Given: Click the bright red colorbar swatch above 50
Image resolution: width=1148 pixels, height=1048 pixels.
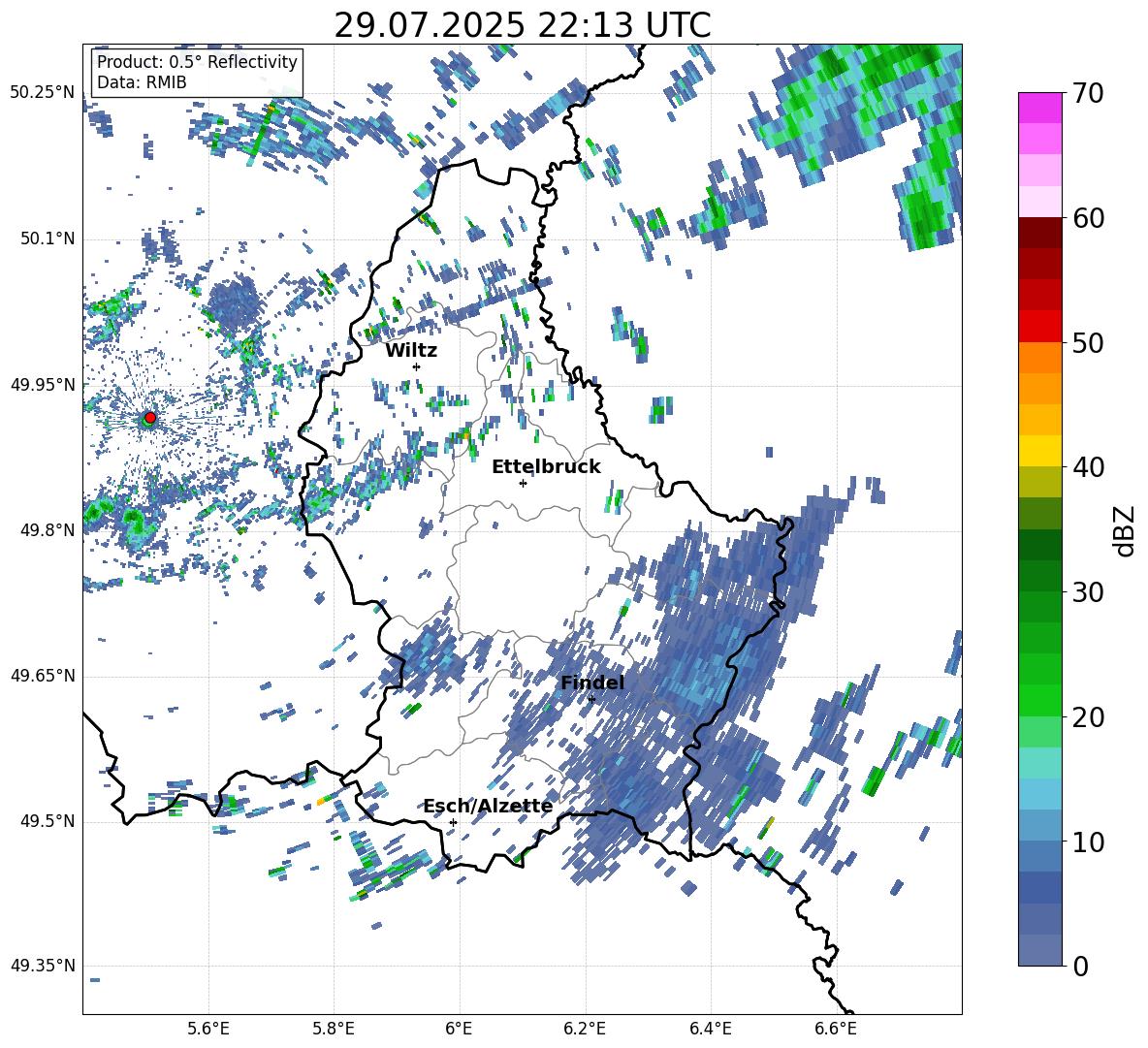Looking at the screenshot, I should 1039,327.
